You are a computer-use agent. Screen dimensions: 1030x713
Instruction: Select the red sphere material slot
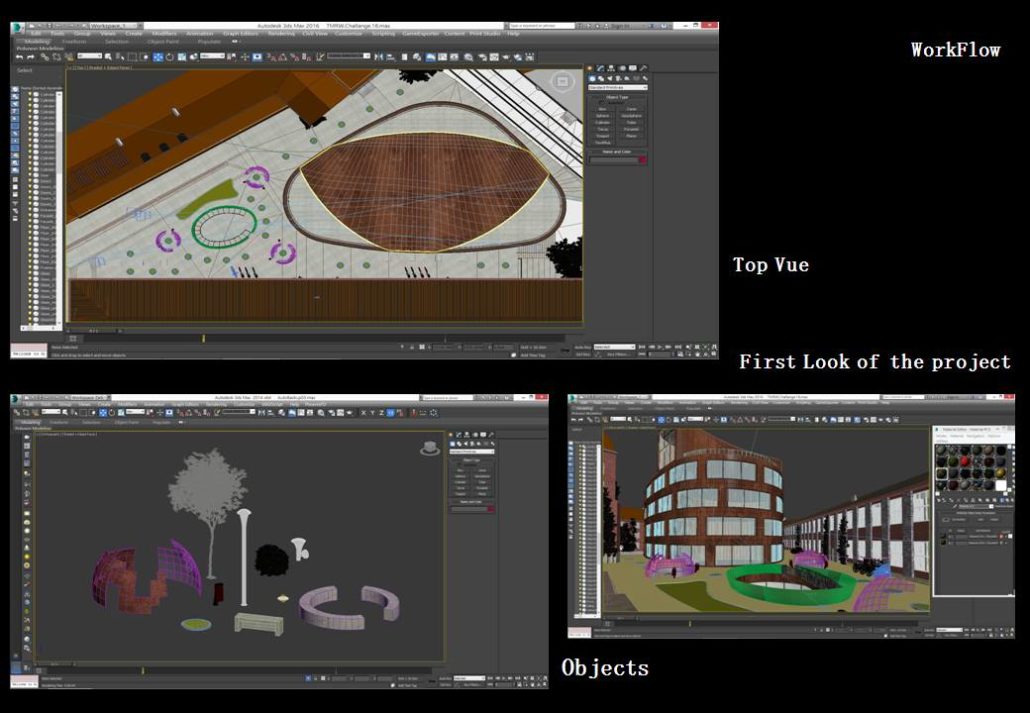[x=965, y=462]
